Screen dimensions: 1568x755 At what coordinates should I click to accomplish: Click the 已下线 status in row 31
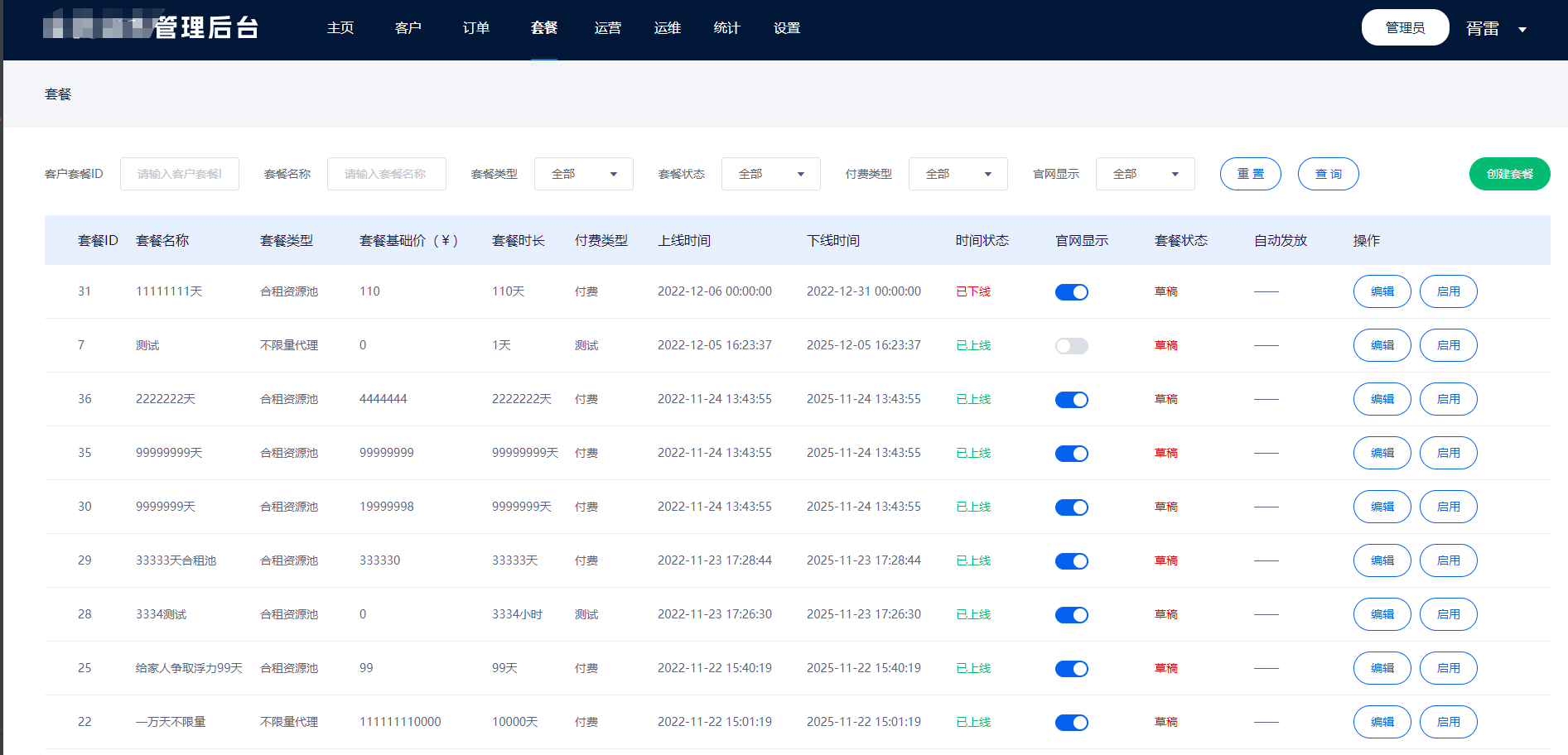(973, 291)
